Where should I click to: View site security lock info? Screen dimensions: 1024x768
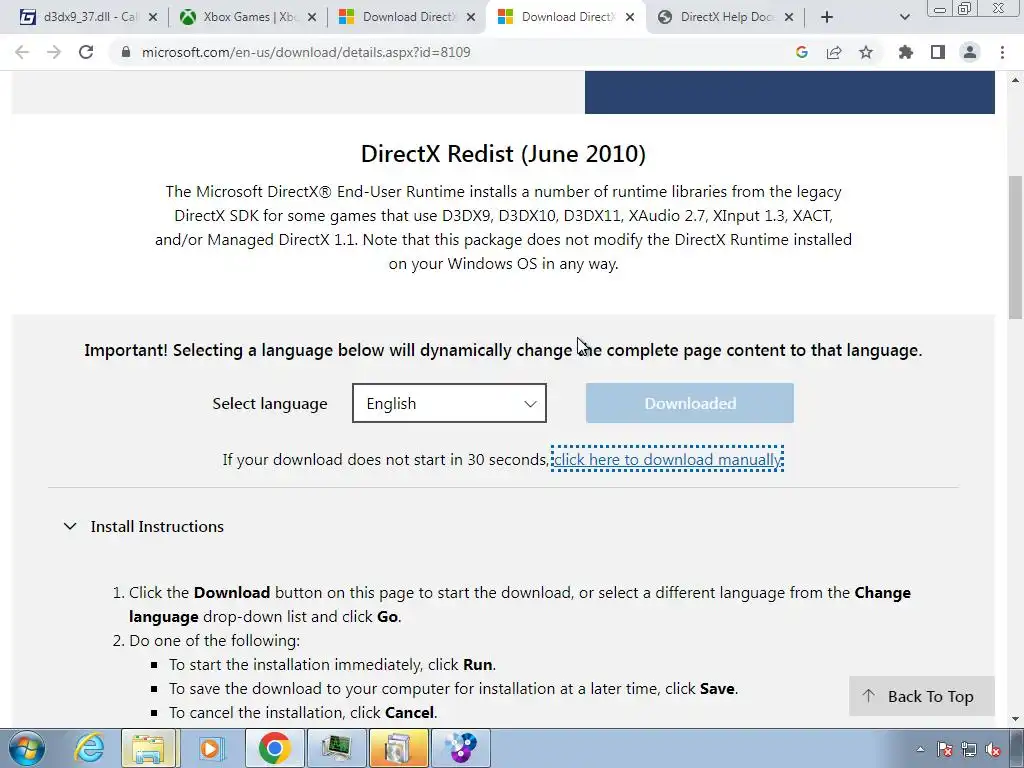126,52
